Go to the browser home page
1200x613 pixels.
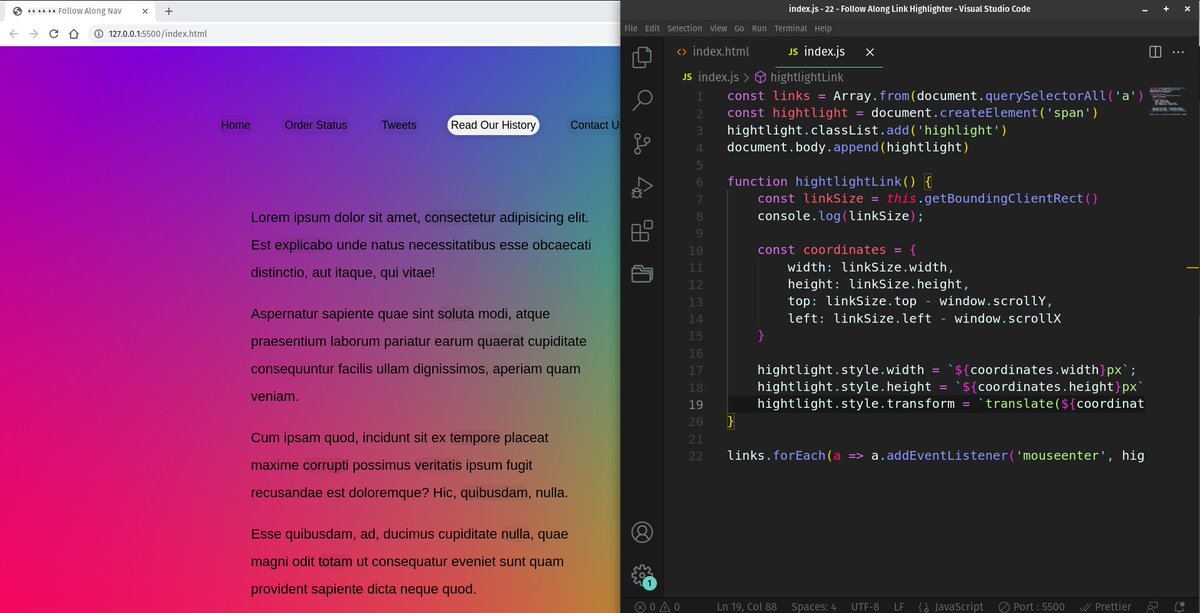point(74,33)
